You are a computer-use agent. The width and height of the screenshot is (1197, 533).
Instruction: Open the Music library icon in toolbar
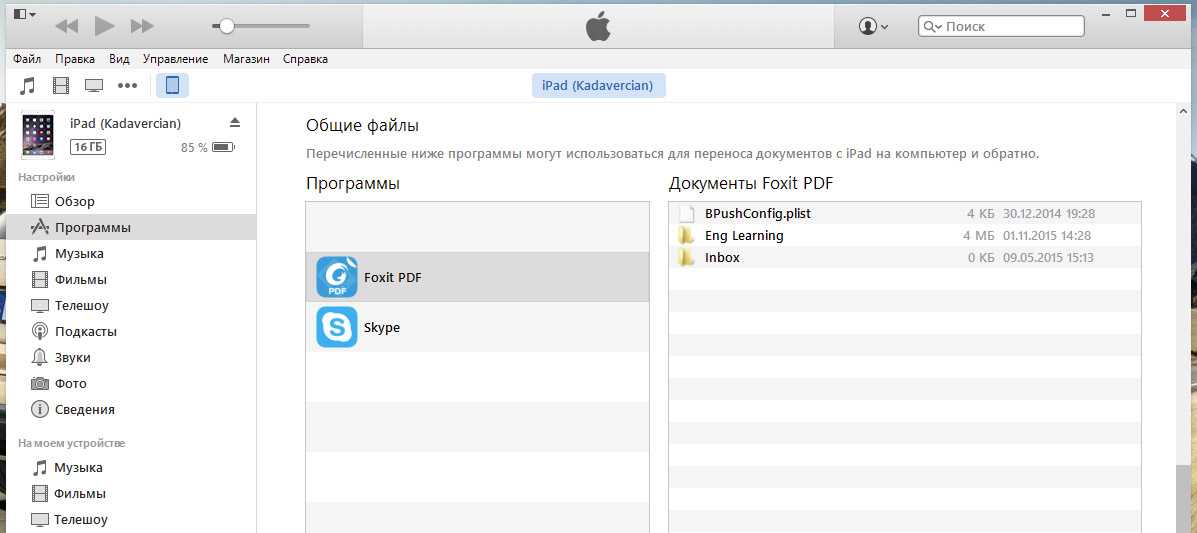28,85
